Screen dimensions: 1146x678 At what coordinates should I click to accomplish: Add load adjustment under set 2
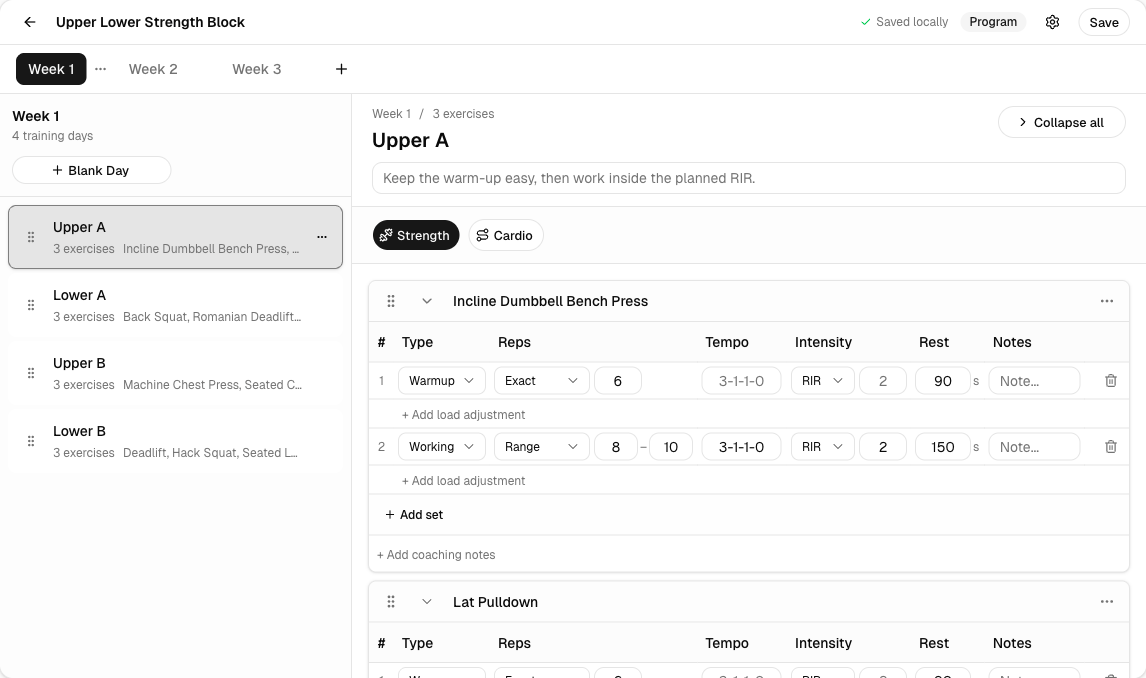pyautogui.click(x=463, y=480)
